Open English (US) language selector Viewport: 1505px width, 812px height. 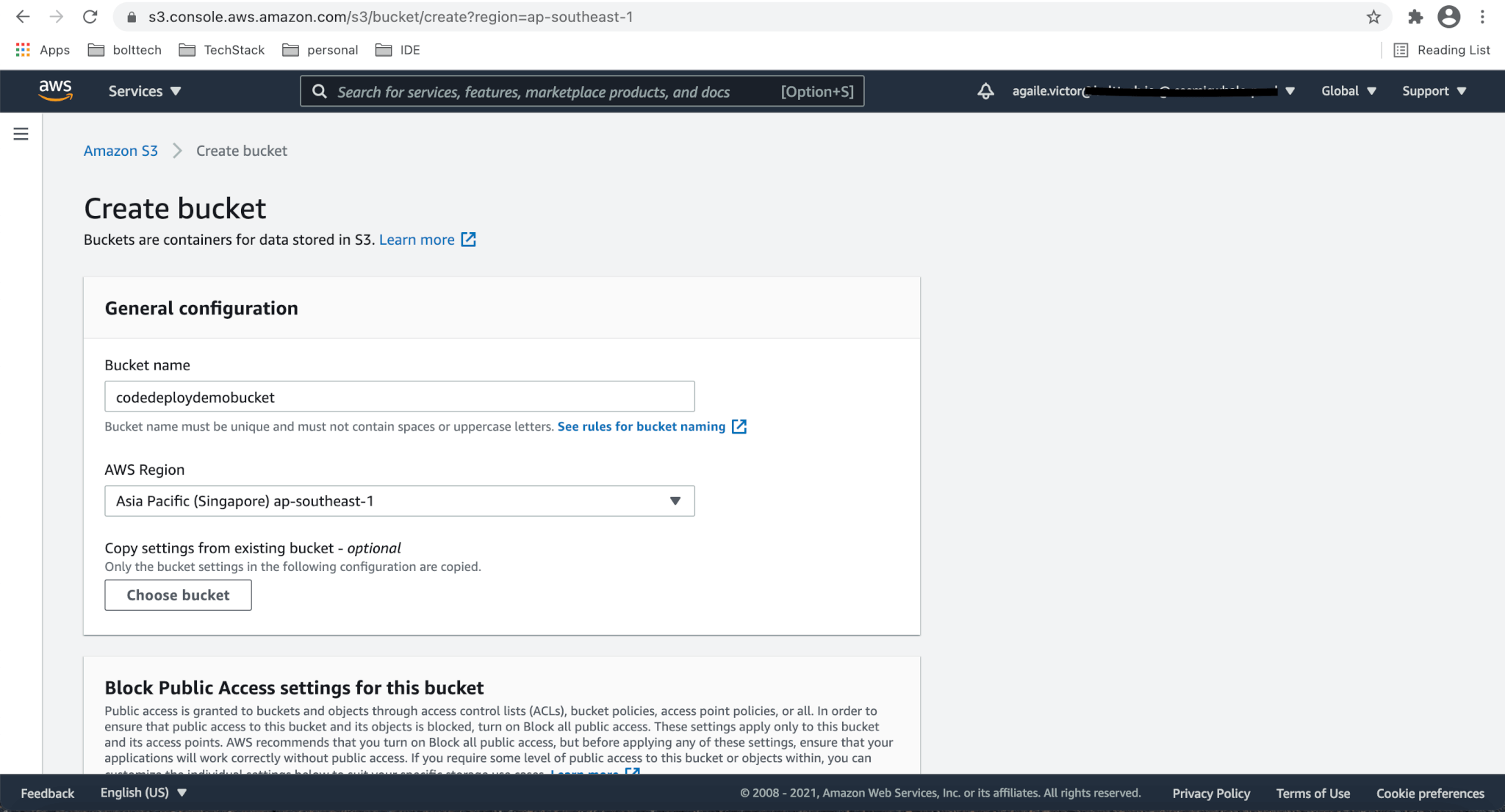143,793
